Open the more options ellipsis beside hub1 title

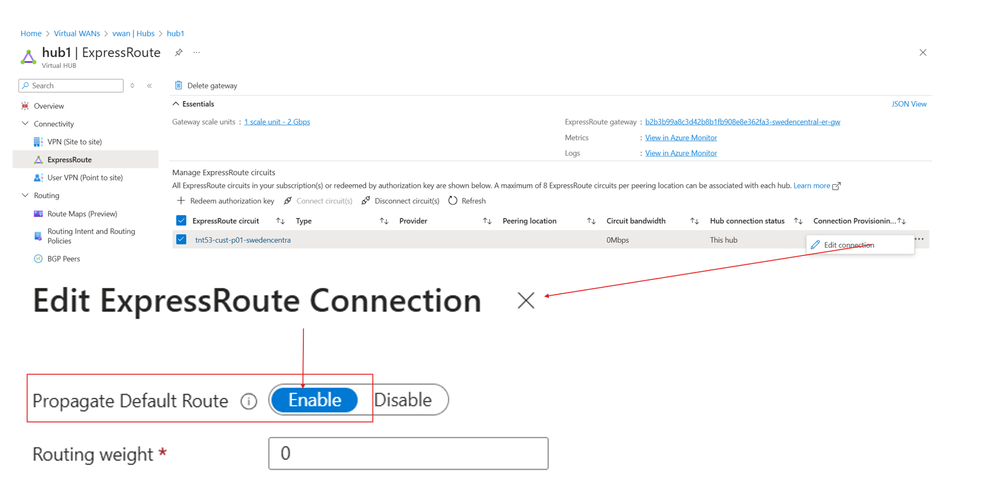coord(197,53)
